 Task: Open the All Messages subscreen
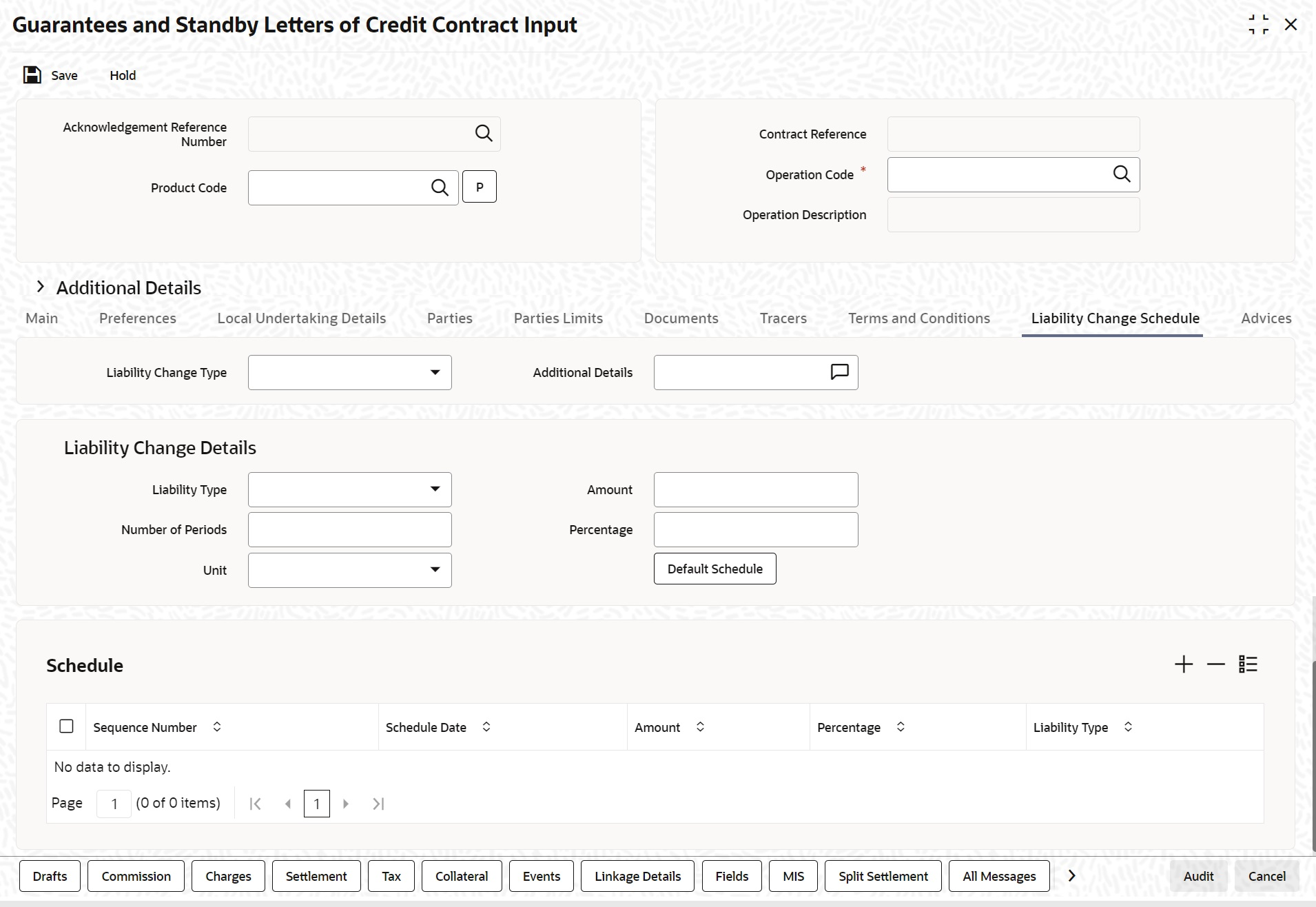point(999,876)
